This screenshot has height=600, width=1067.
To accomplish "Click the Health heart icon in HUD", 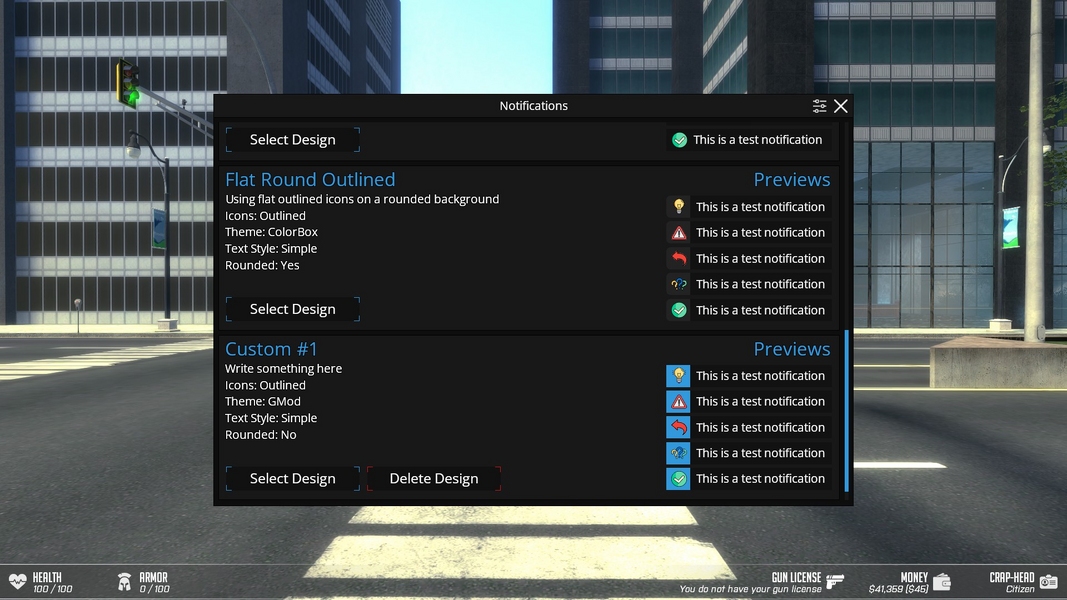I will (18, 581).
